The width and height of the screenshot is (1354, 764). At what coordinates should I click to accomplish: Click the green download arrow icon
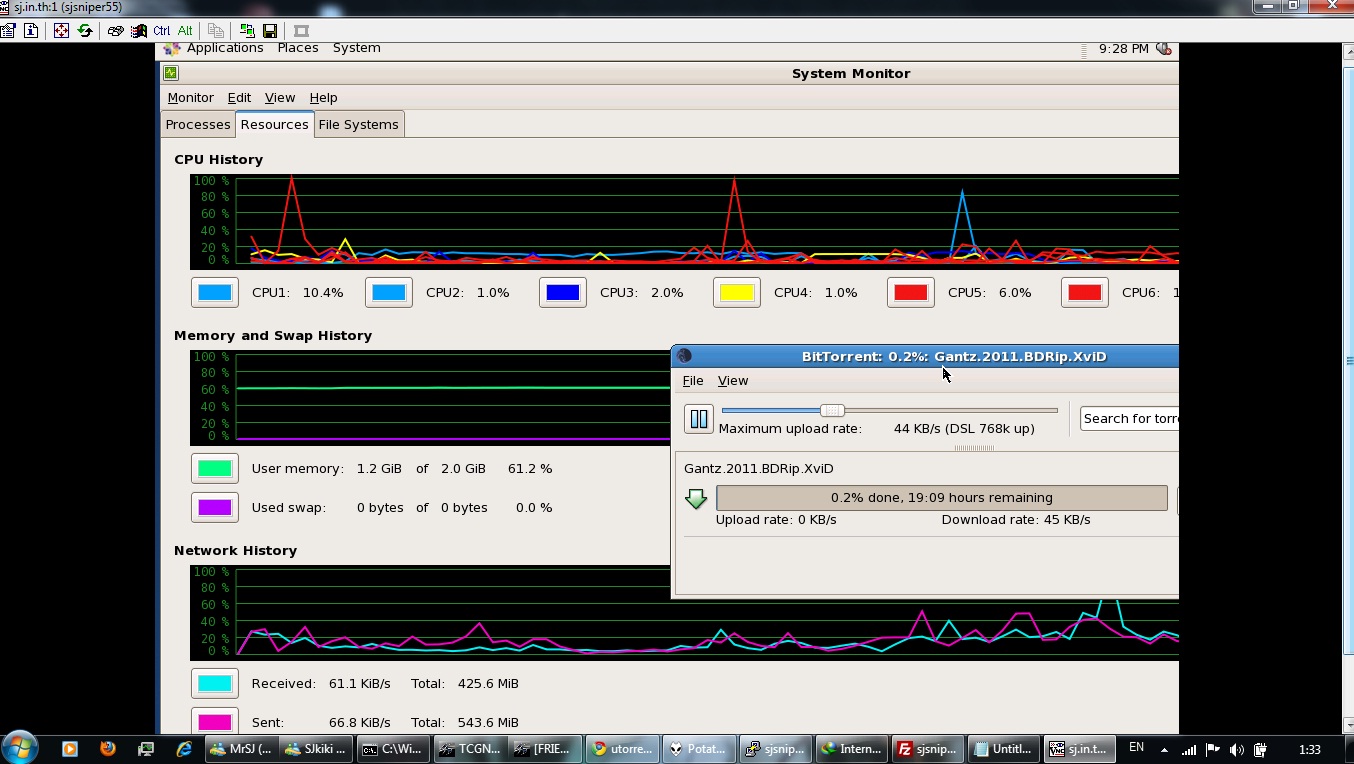click(696, 498)
